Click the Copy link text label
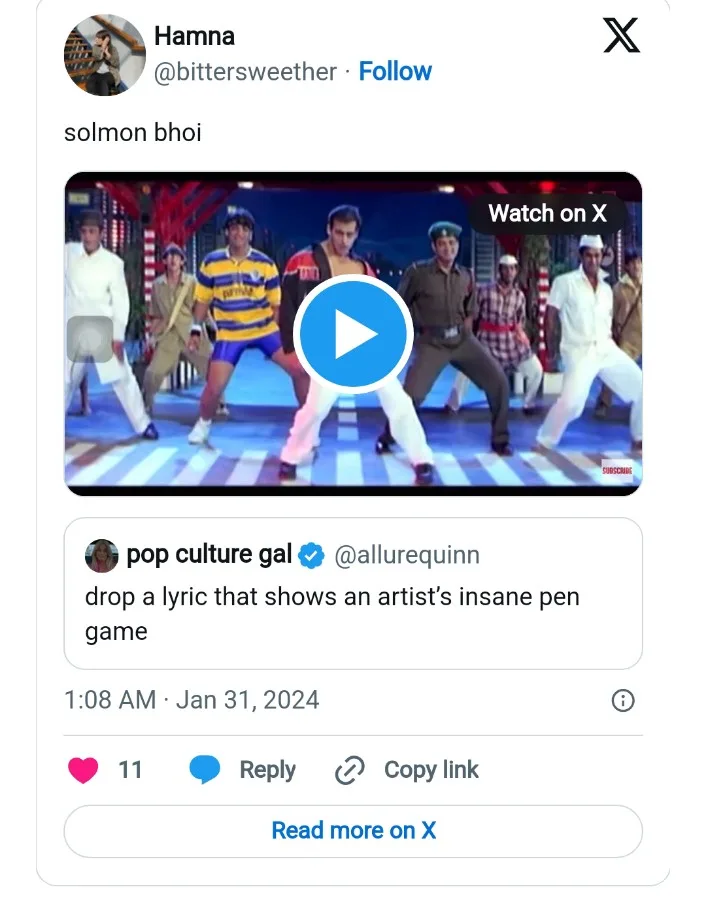This screenshot has height=903, width=706. [431, 770]
